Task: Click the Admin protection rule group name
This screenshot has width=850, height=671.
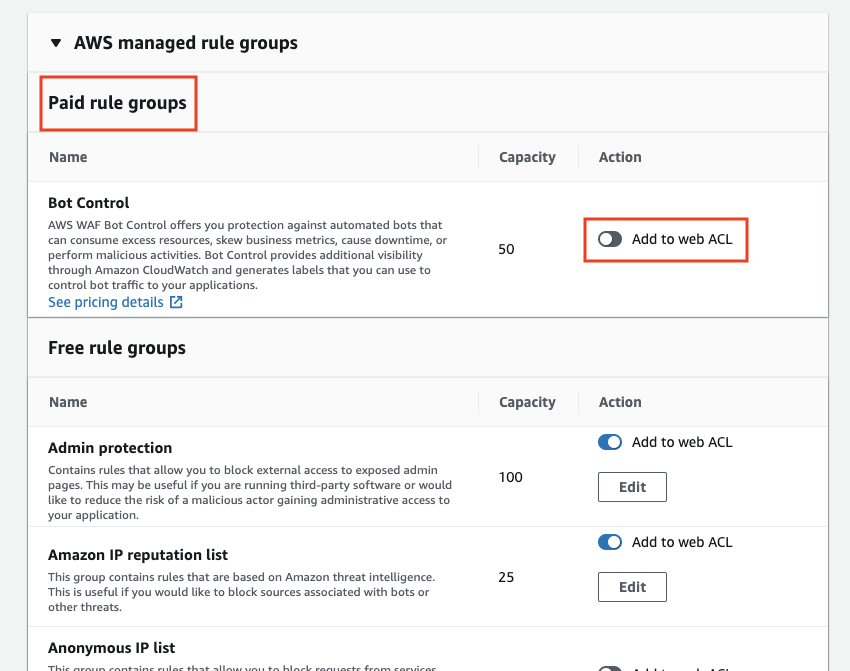Action: 110,448
